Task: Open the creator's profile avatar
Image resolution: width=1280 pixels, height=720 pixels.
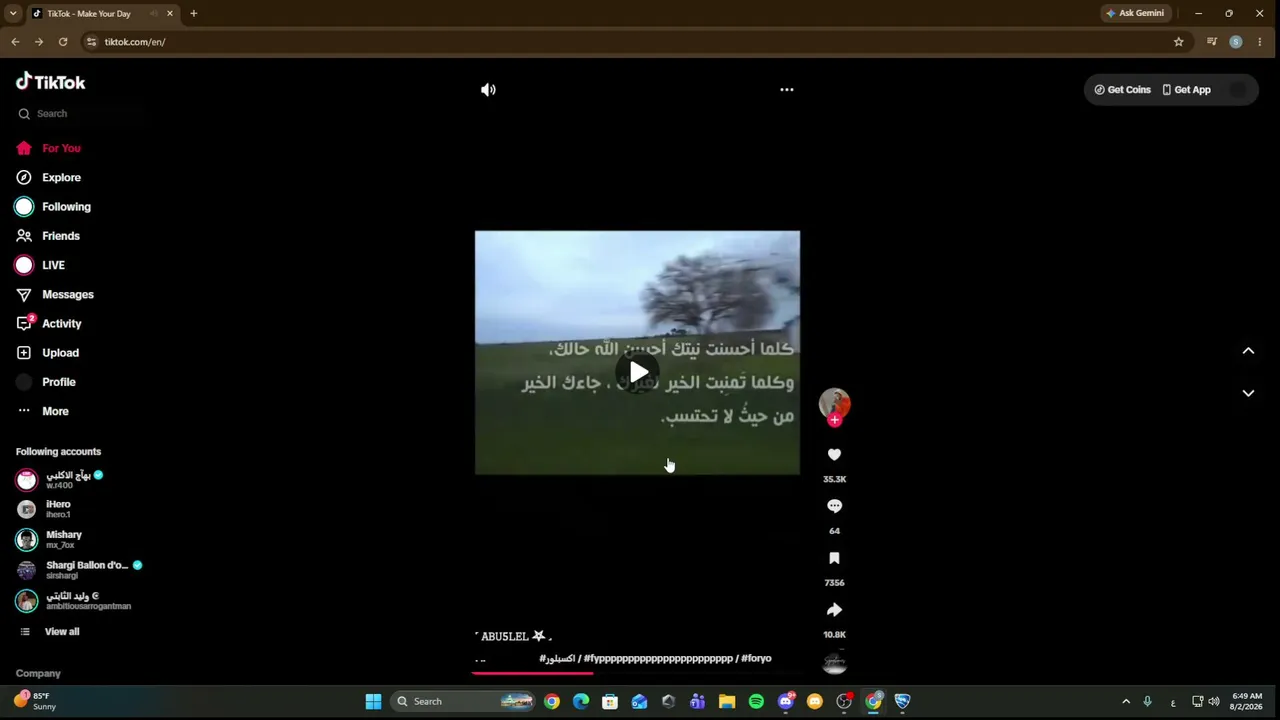Action: click(835, 403)
